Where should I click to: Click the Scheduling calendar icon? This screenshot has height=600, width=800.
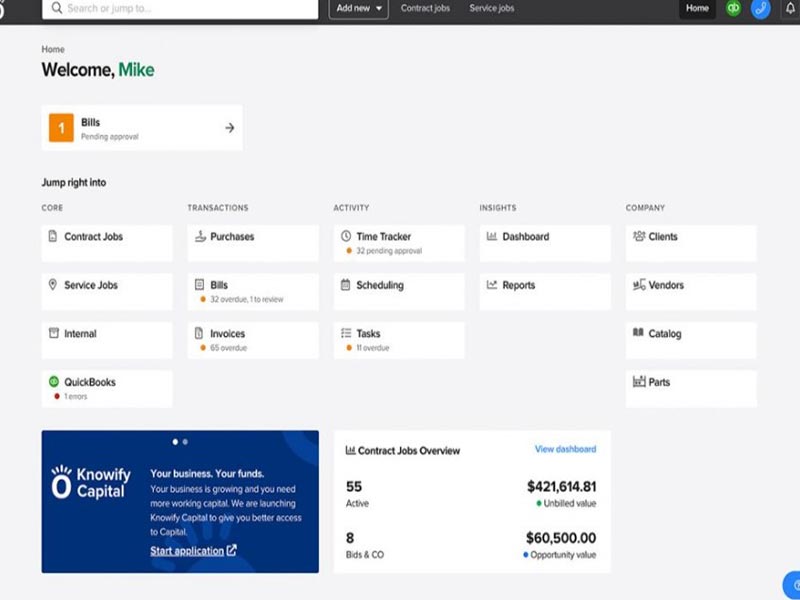[x=345, y=285]
